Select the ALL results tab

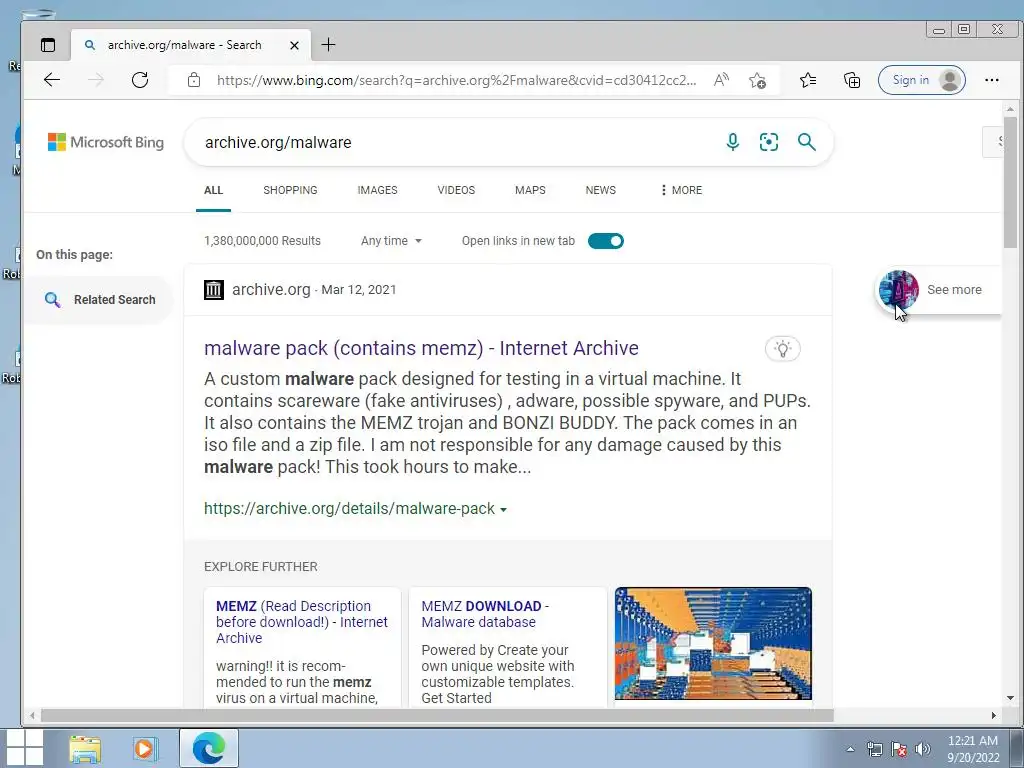[214, 190]
